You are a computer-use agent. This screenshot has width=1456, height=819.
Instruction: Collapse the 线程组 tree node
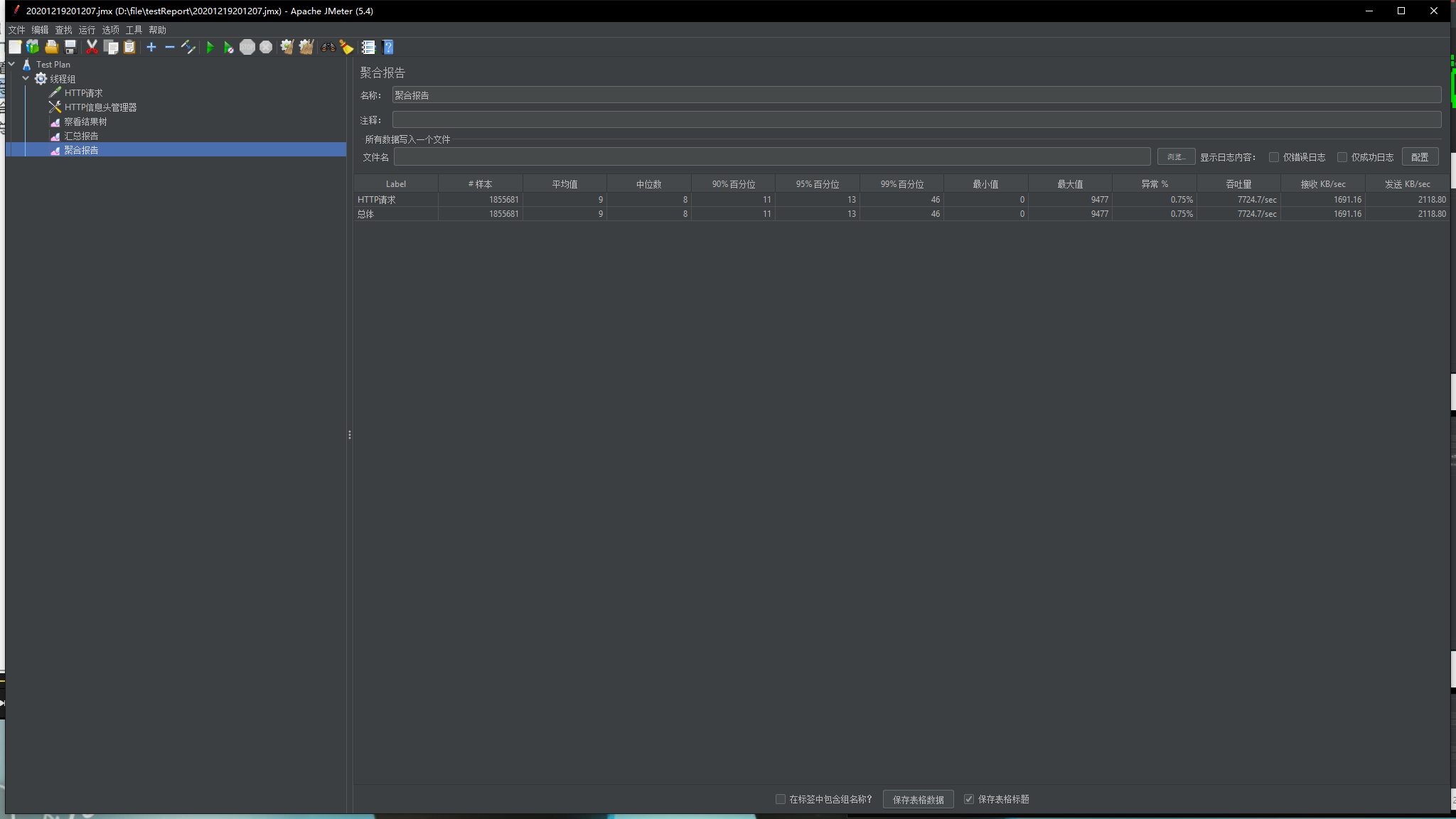[26, 78]
